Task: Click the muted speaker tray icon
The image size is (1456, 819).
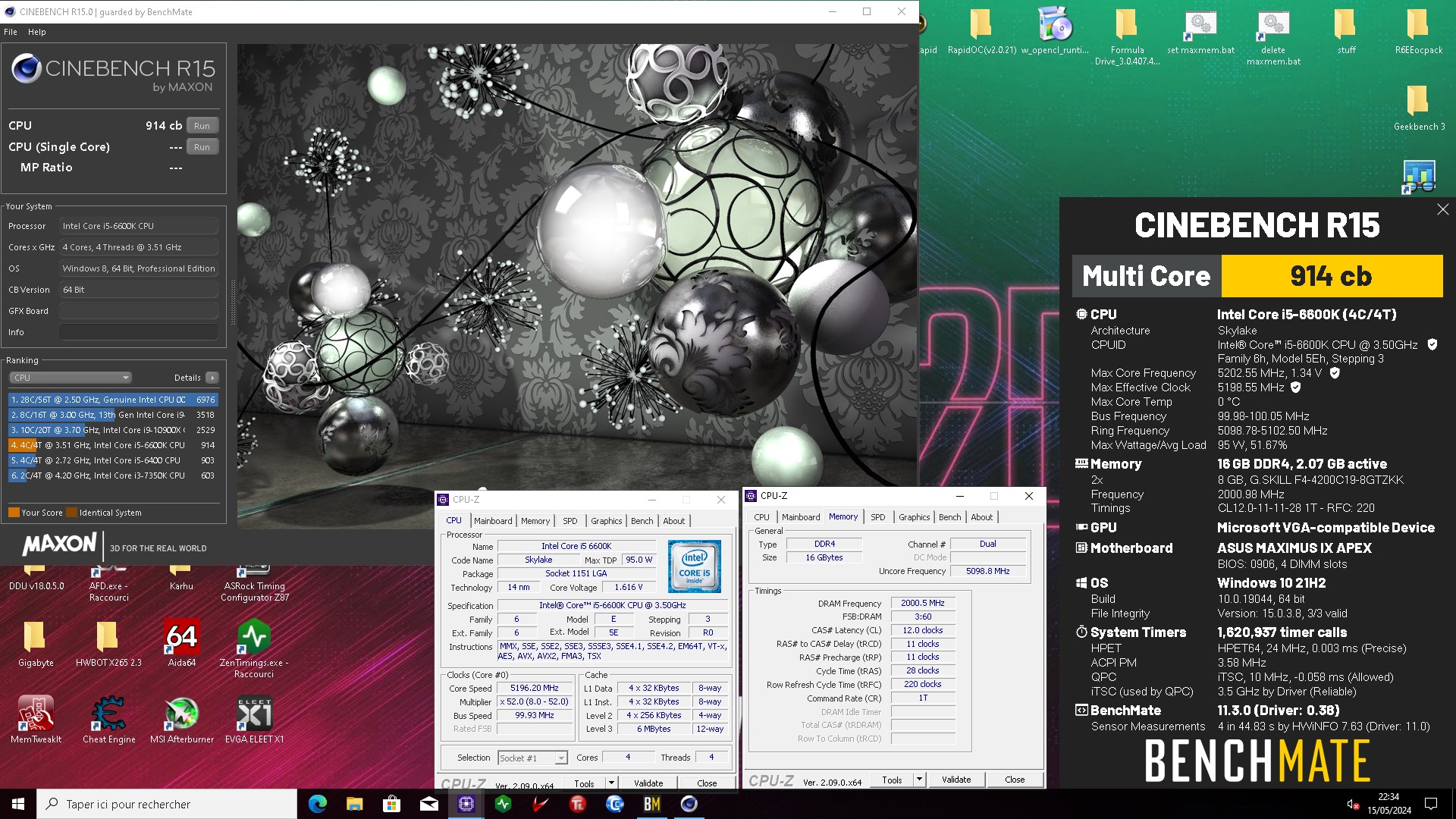Action: click(x=1352, y=804)
